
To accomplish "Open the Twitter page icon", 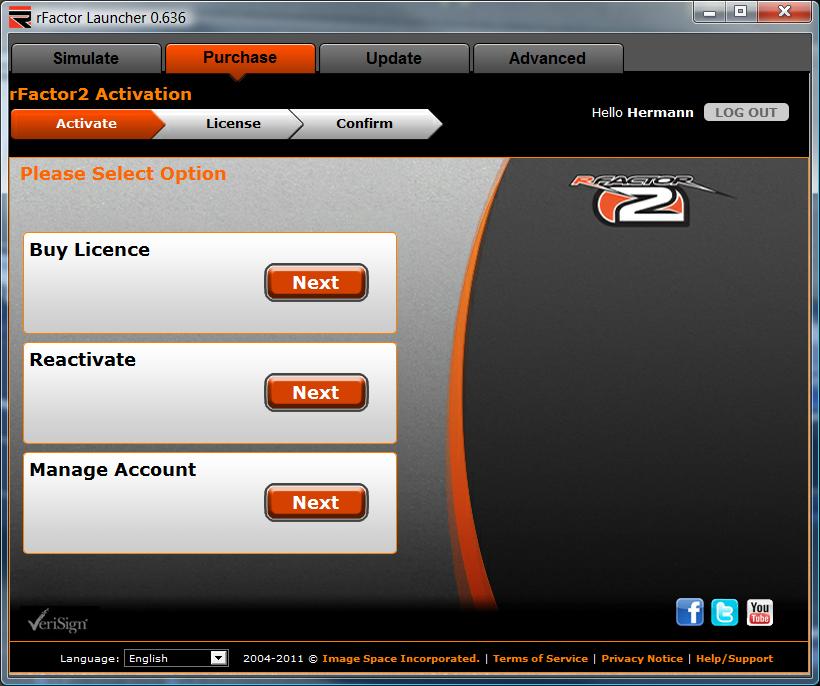I will [725, 612].
